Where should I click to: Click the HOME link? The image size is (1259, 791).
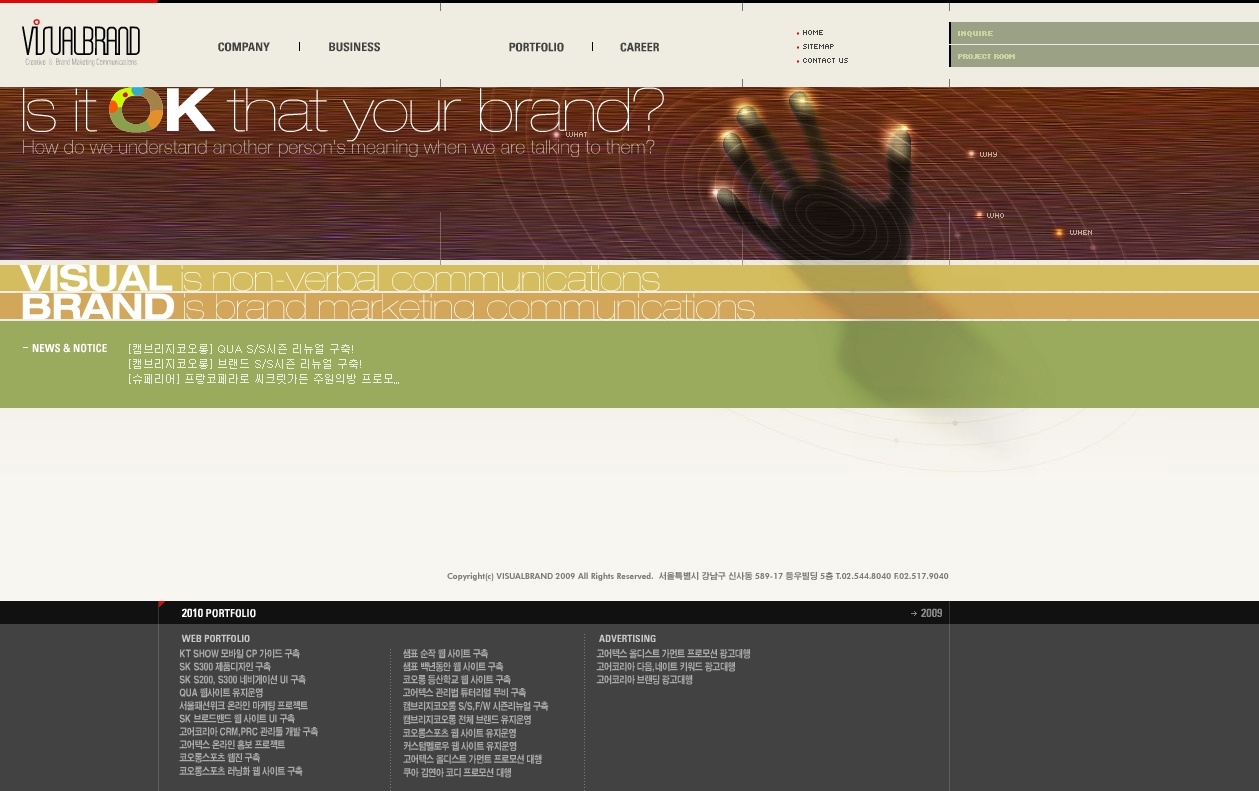[x=812, y=33]
